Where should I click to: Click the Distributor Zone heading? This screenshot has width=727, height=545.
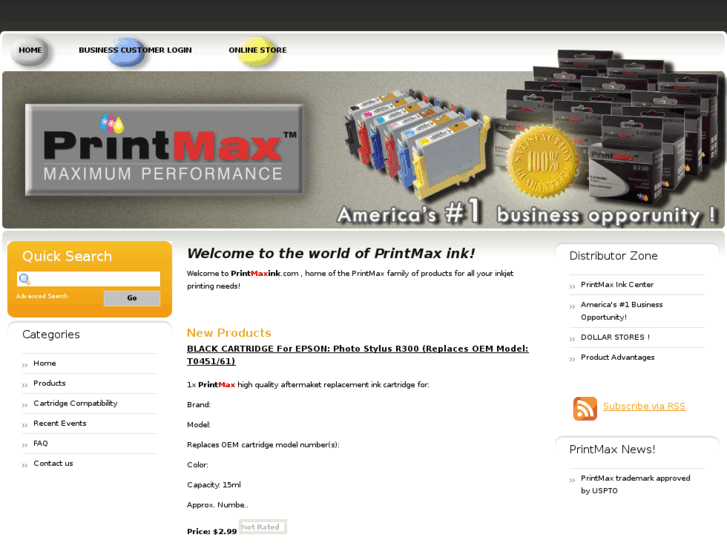613,256
